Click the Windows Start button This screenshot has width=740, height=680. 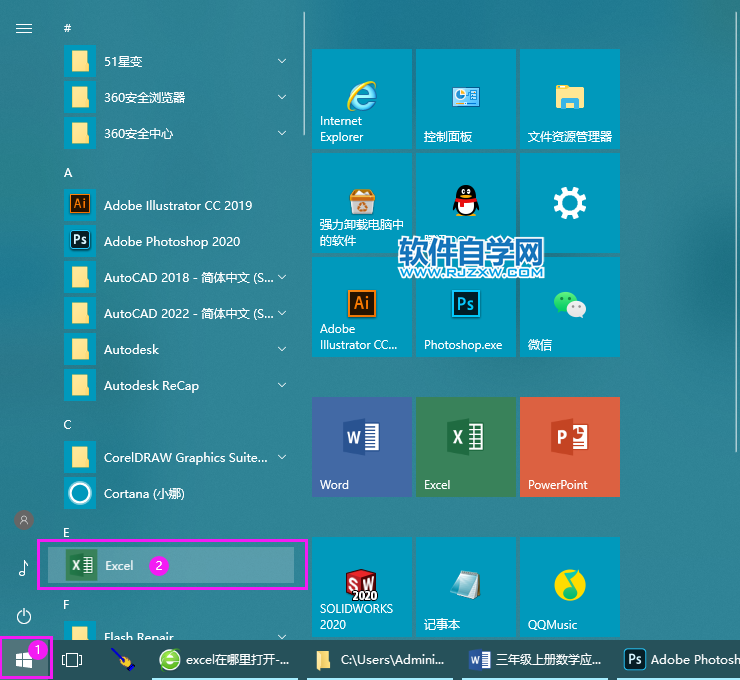(x=23, y=660)
